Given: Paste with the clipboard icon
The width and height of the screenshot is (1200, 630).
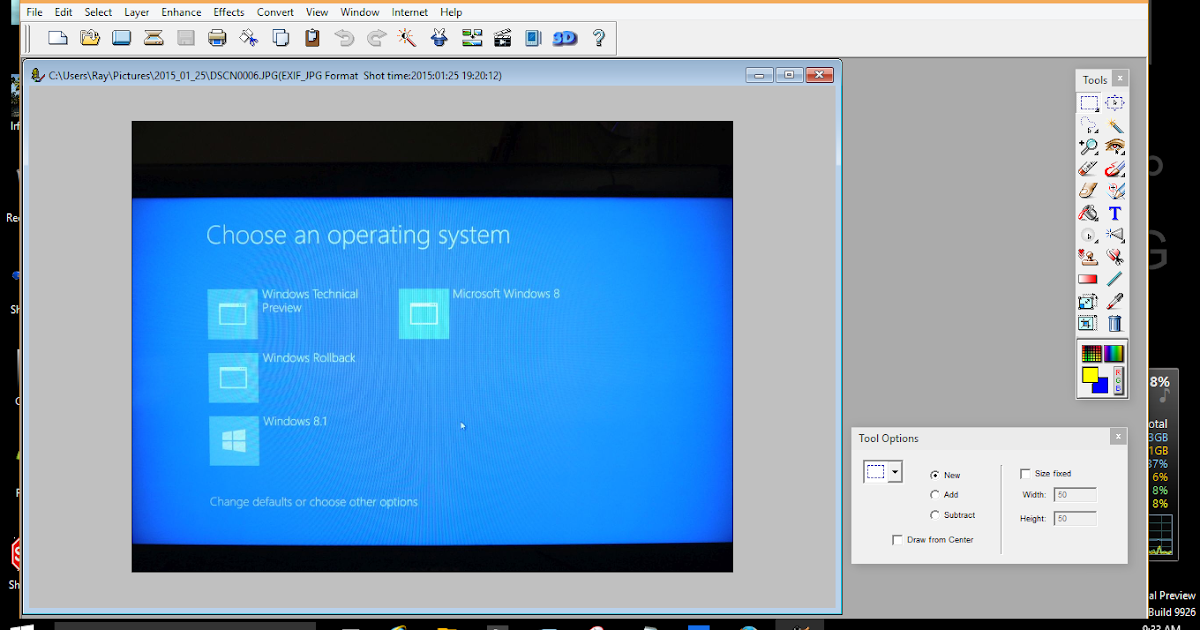Looking at the screenshot, I should (x=312, y=38).
